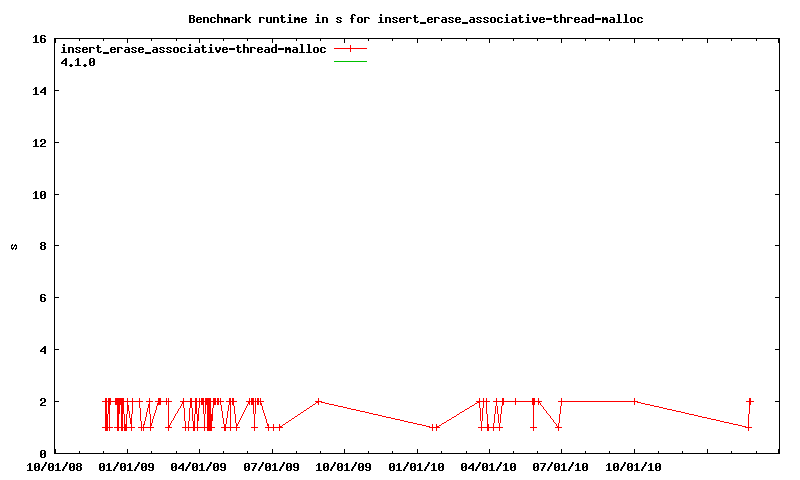Click the x-axis date label 04/01/09
Screen dimensions: 800x480
tap(198, 466)
